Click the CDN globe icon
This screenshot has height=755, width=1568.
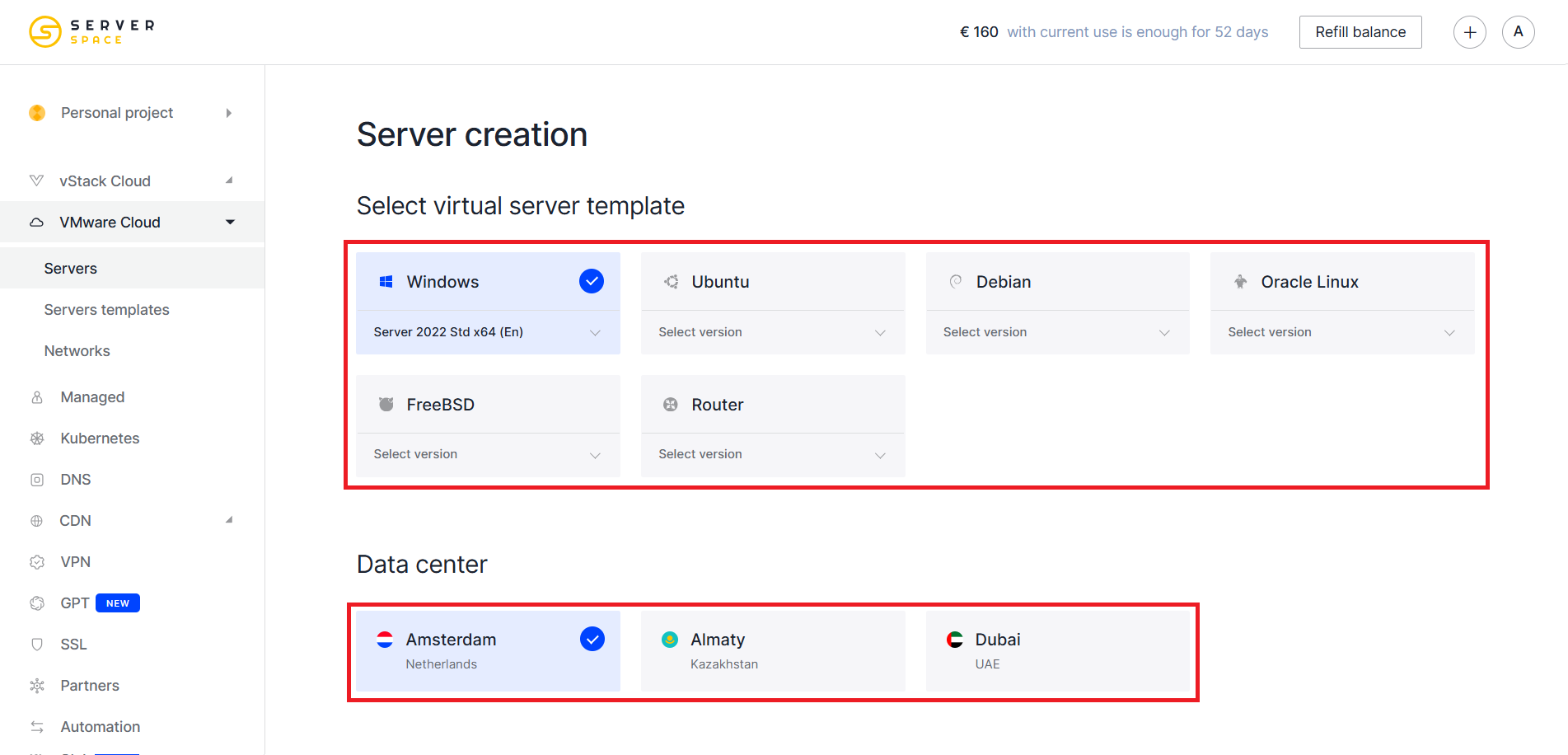pos(36,521)
